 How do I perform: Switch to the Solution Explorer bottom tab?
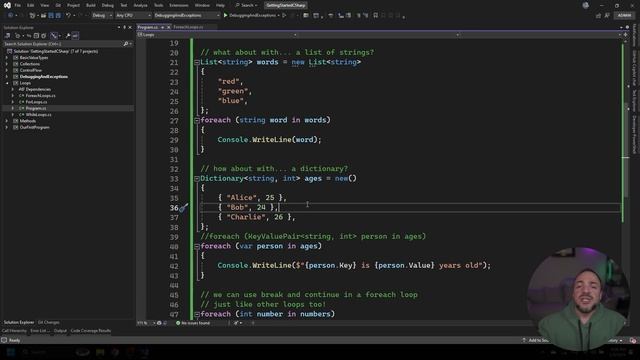click(19, 322)
